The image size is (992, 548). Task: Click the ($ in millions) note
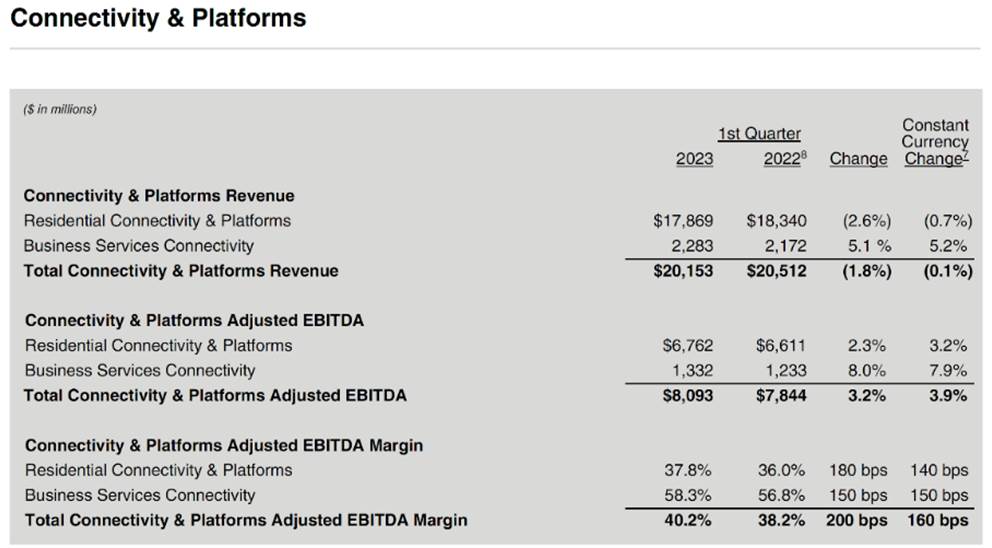point(60,110)
